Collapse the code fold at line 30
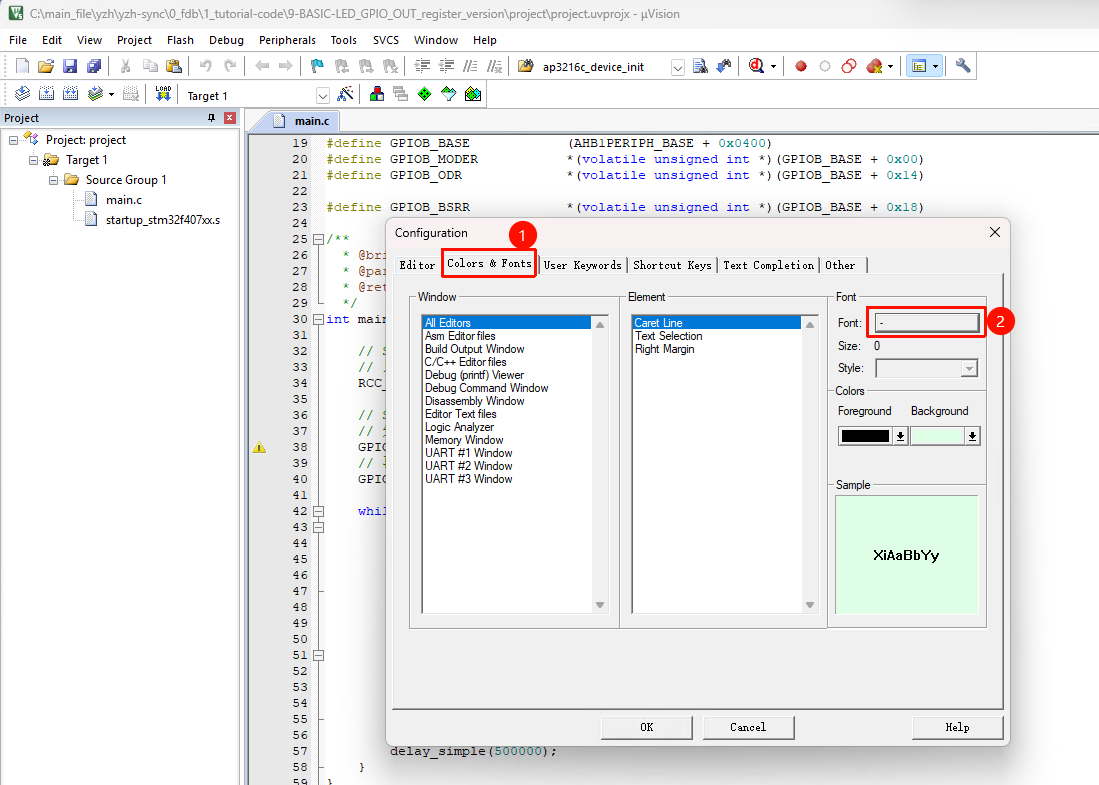Screen dimensions: 1099x785 click(318, 319)
